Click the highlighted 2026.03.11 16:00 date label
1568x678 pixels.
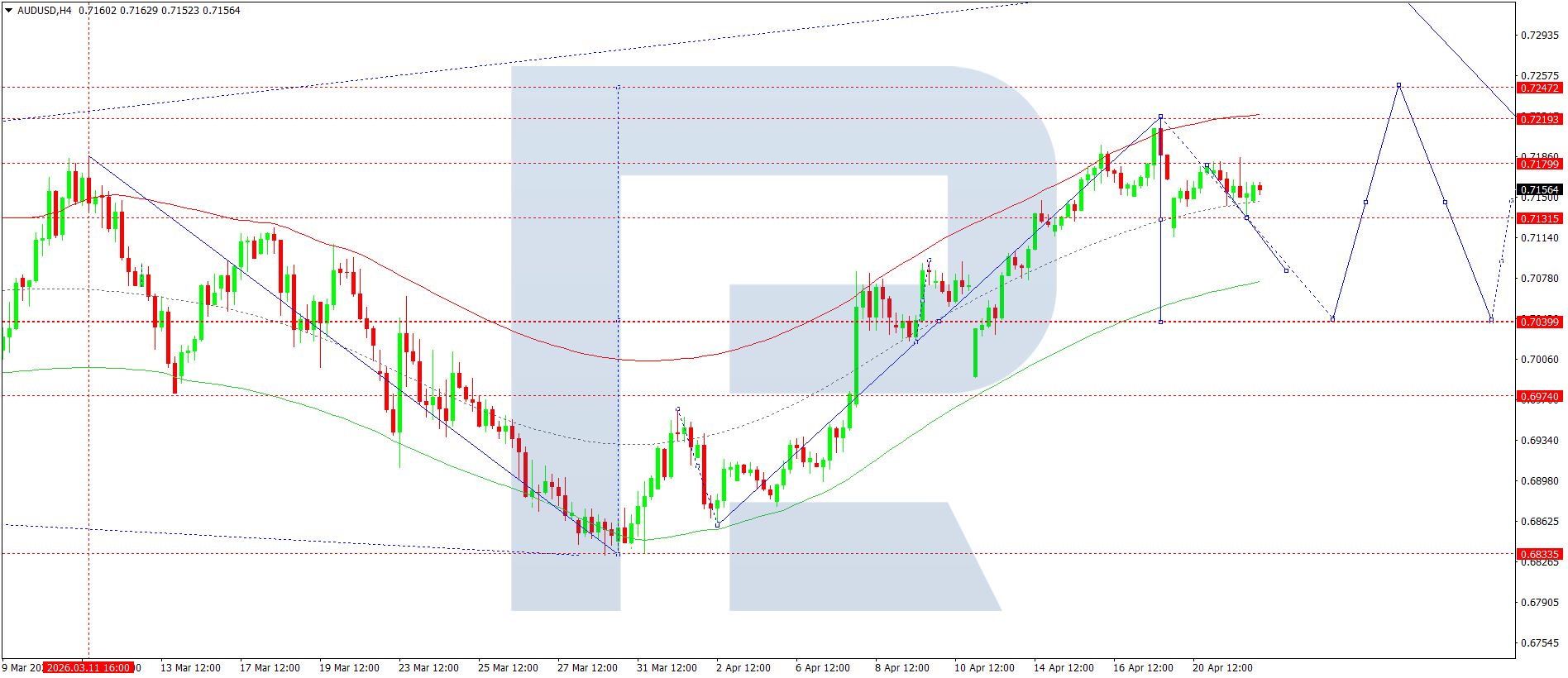[88, 668]
